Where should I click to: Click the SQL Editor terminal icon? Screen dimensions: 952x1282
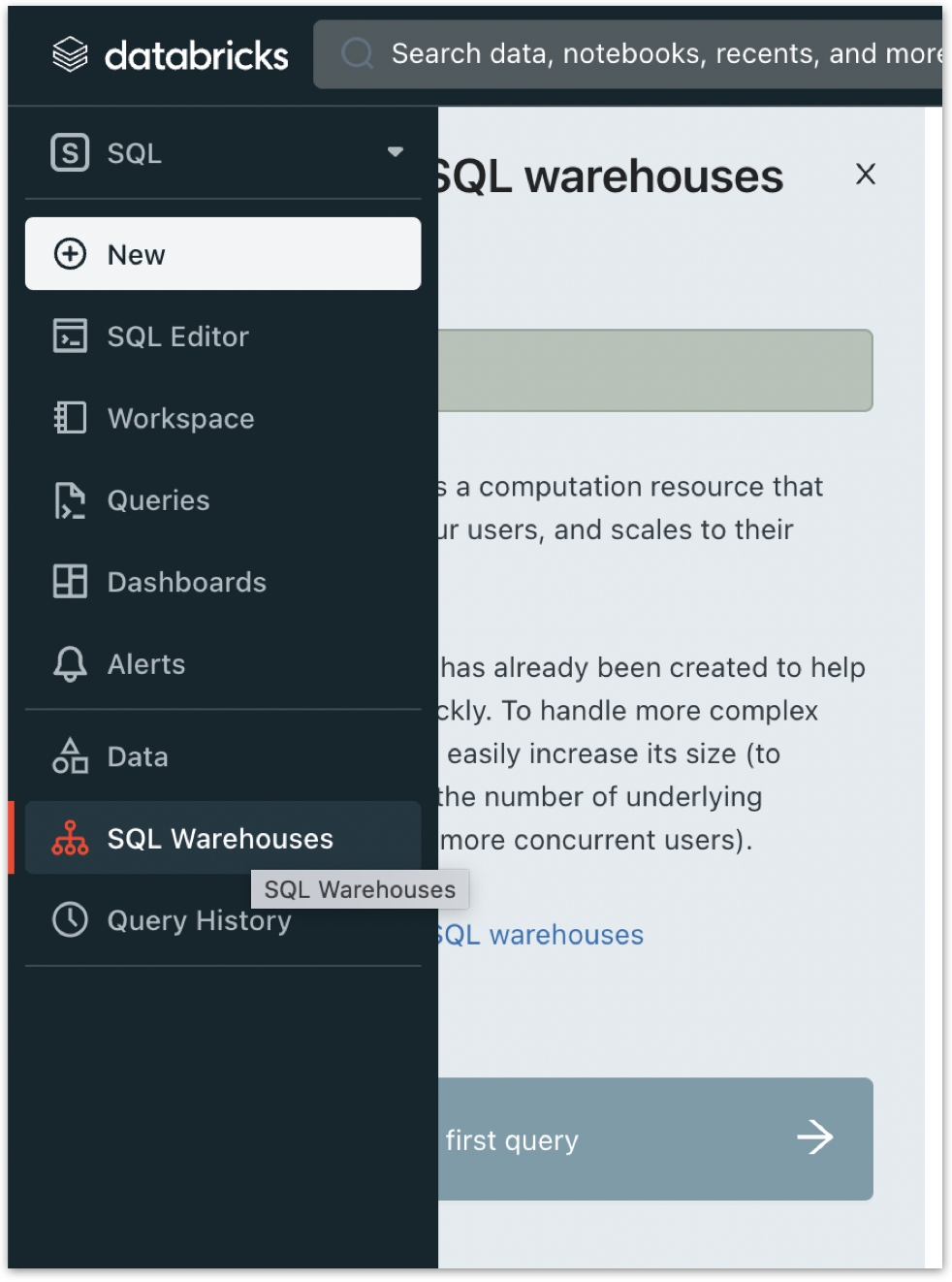pos(70,337)
